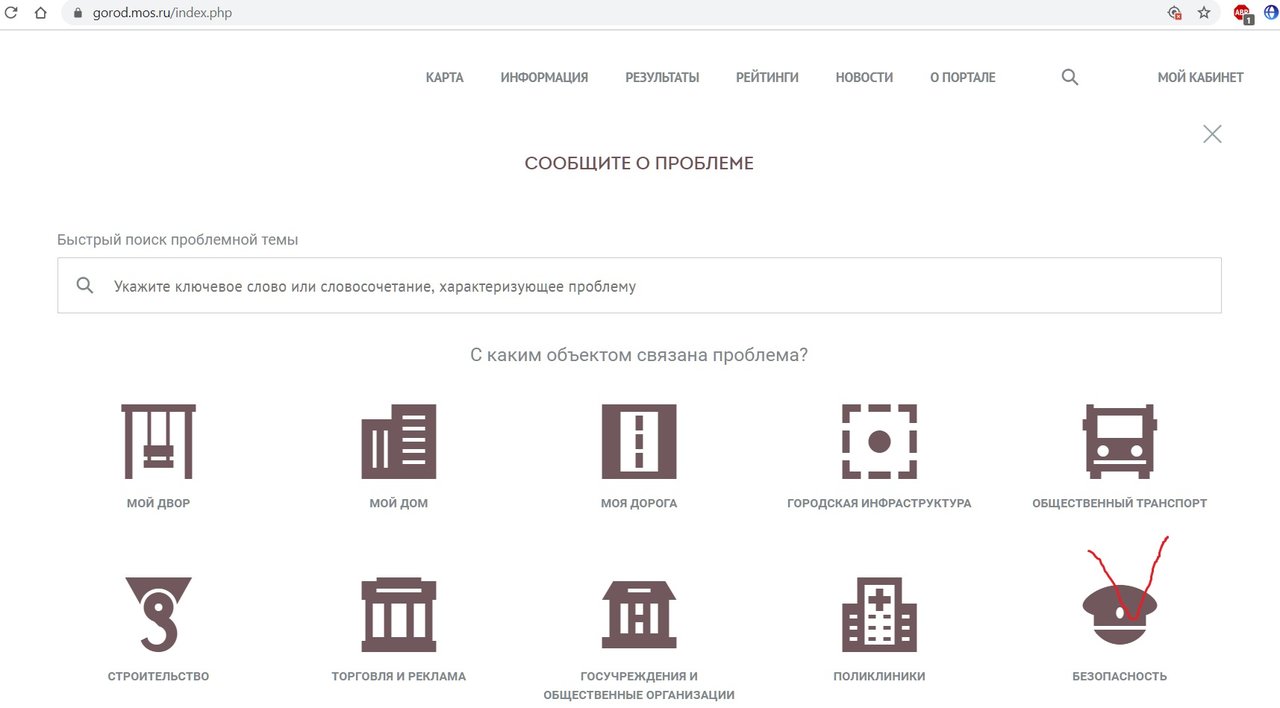The height and width of the screenshot is (708, 1280).
Task: Select the «Мой дом» category icon
Action: (x=398, y=440)
